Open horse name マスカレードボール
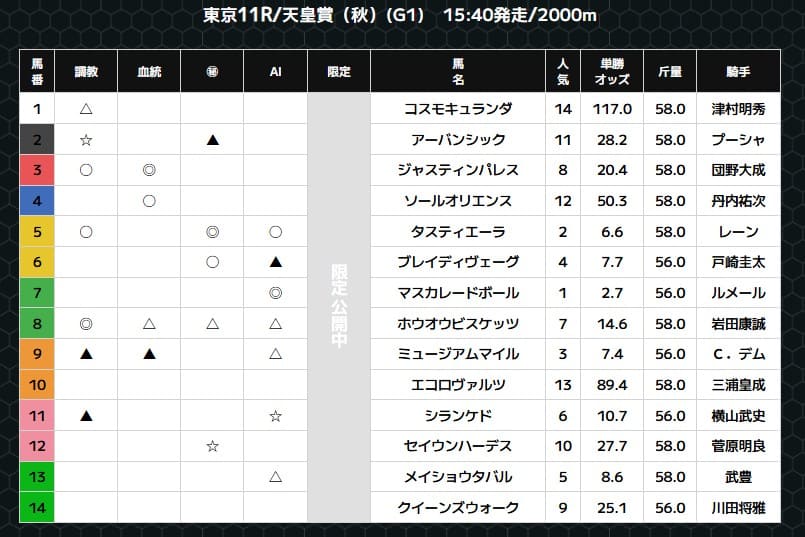The width and height of the screenshot is (805, 537). pos(458,293)
